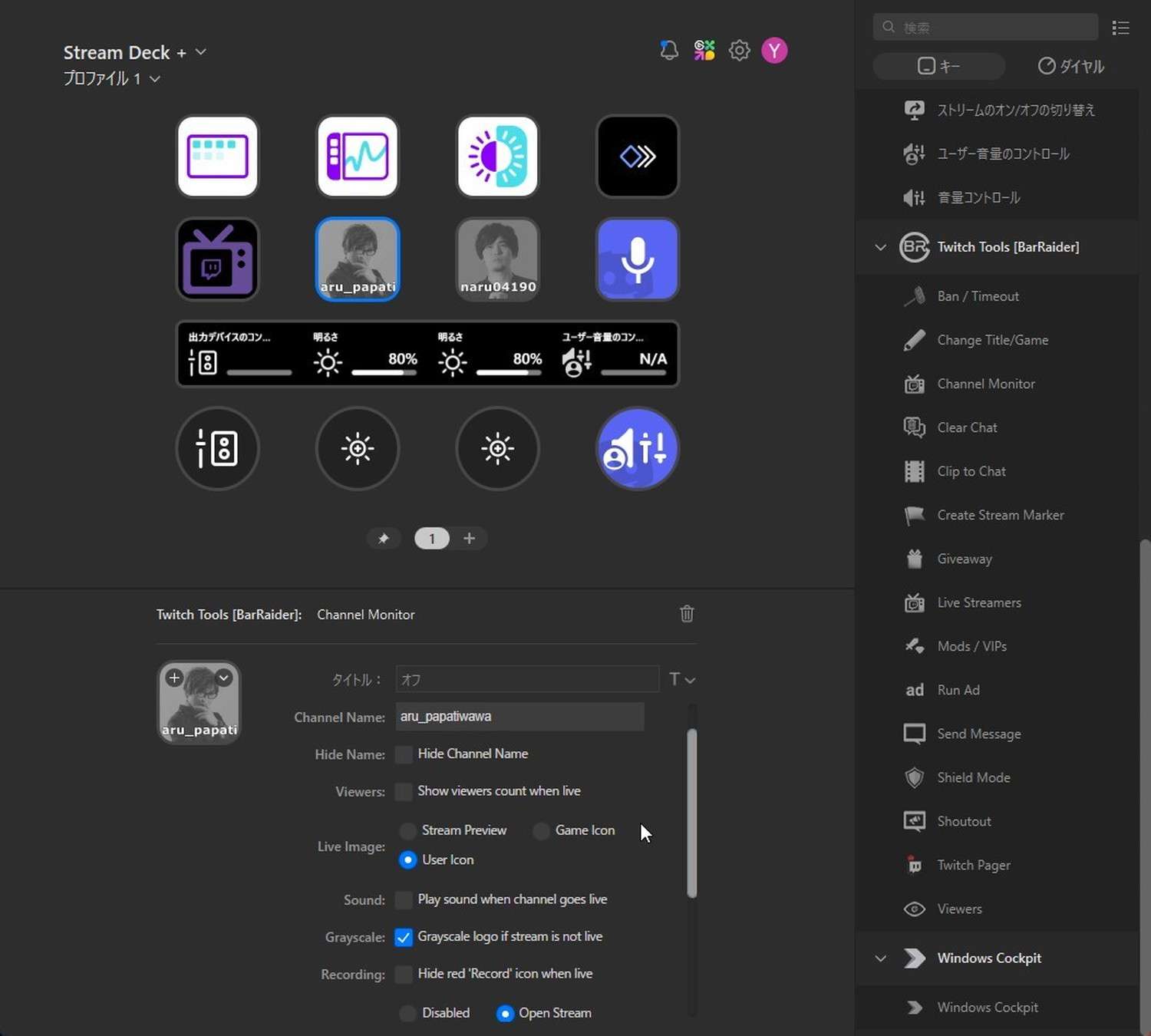Screen dimensions: 1151x1036
Task: Switch to the ダイヤル tab
Action: pyautogui.click(x=1070, y=67)
